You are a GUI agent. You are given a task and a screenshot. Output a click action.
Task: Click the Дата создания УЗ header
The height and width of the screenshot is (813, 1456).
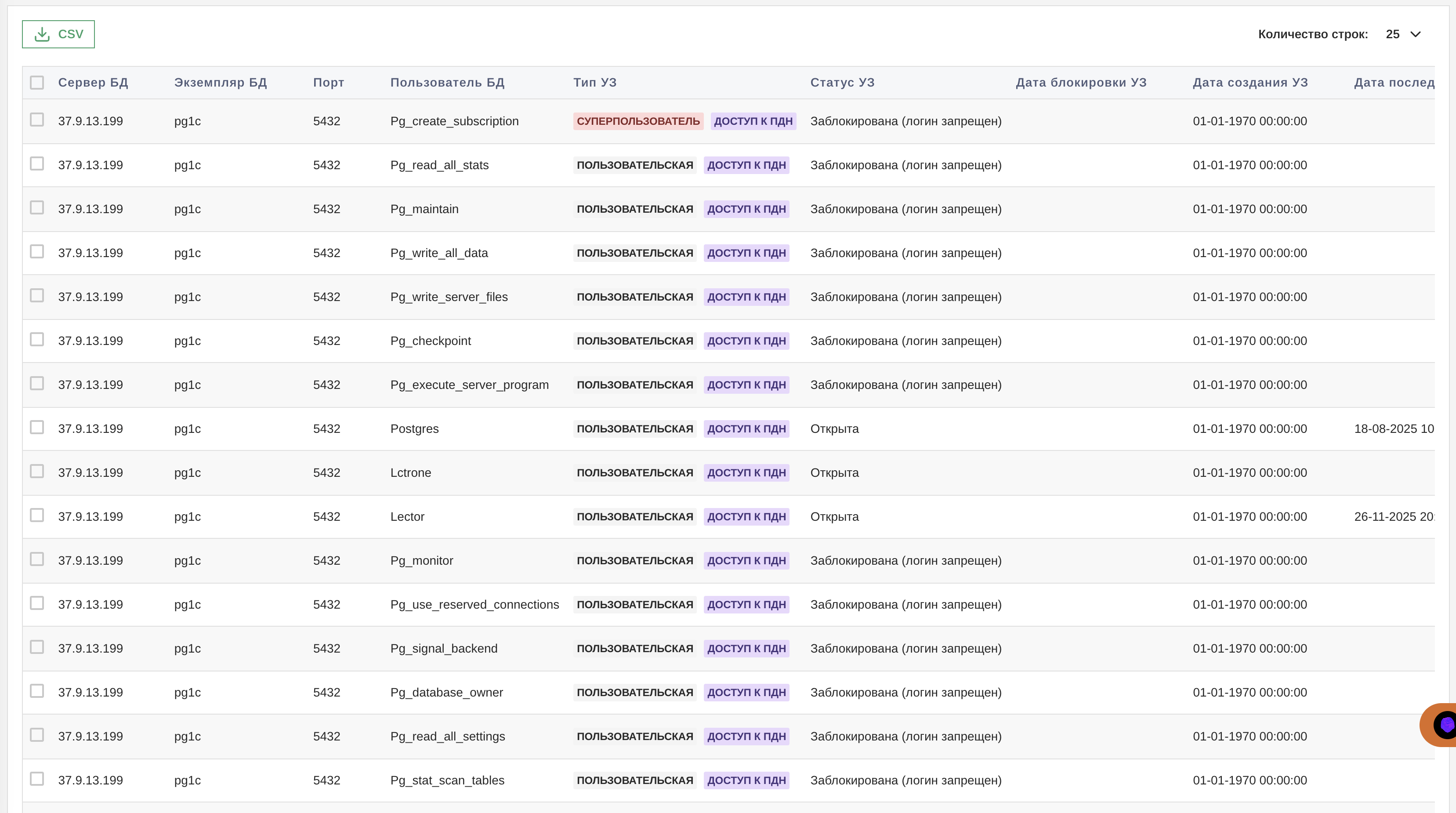[x=1250, y=83]
